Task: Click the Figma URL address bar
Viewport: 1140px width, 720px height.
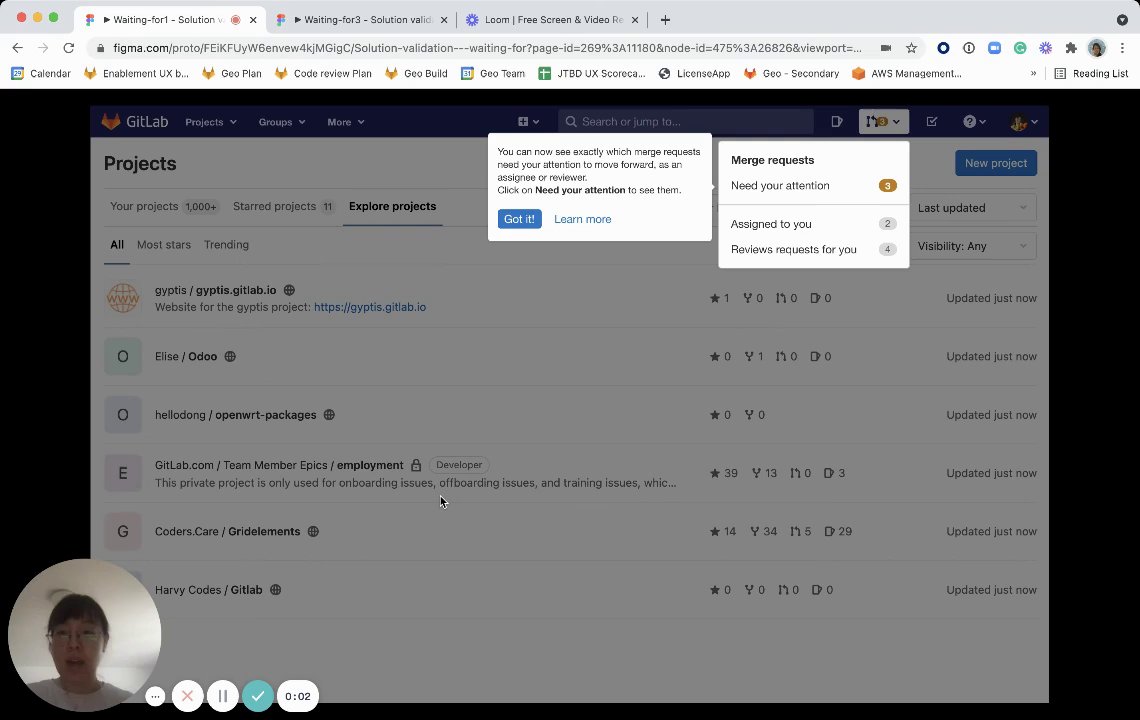Action: [x=487, y=48]
